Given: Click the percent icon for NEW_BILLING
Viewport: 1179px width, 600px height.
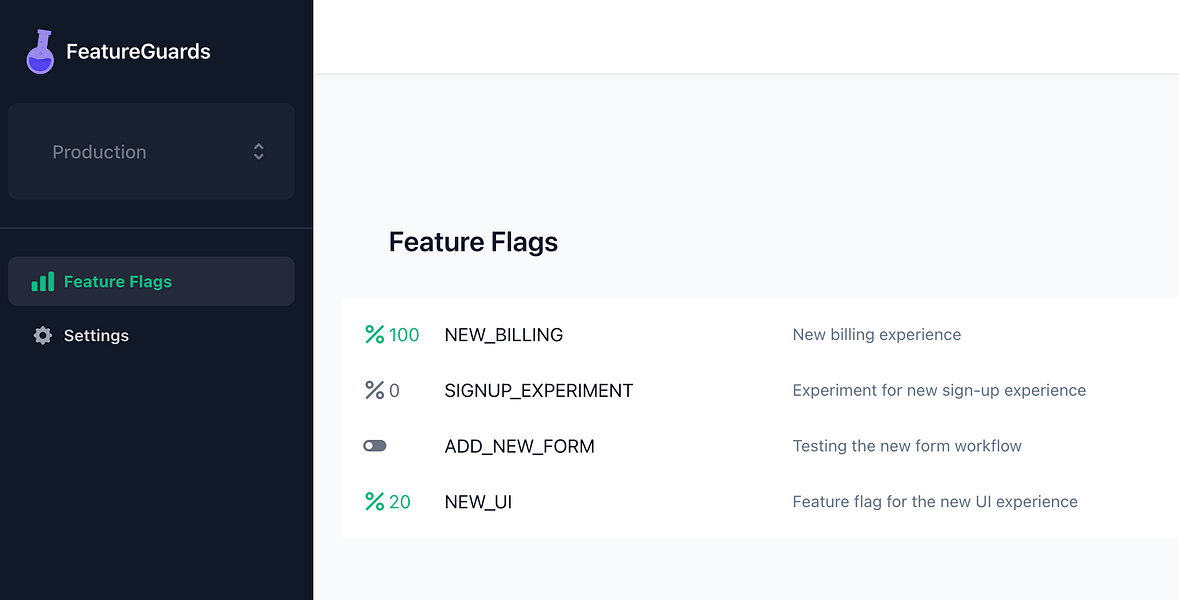Looking at the screenshot, I should click(x=374, y=335).
